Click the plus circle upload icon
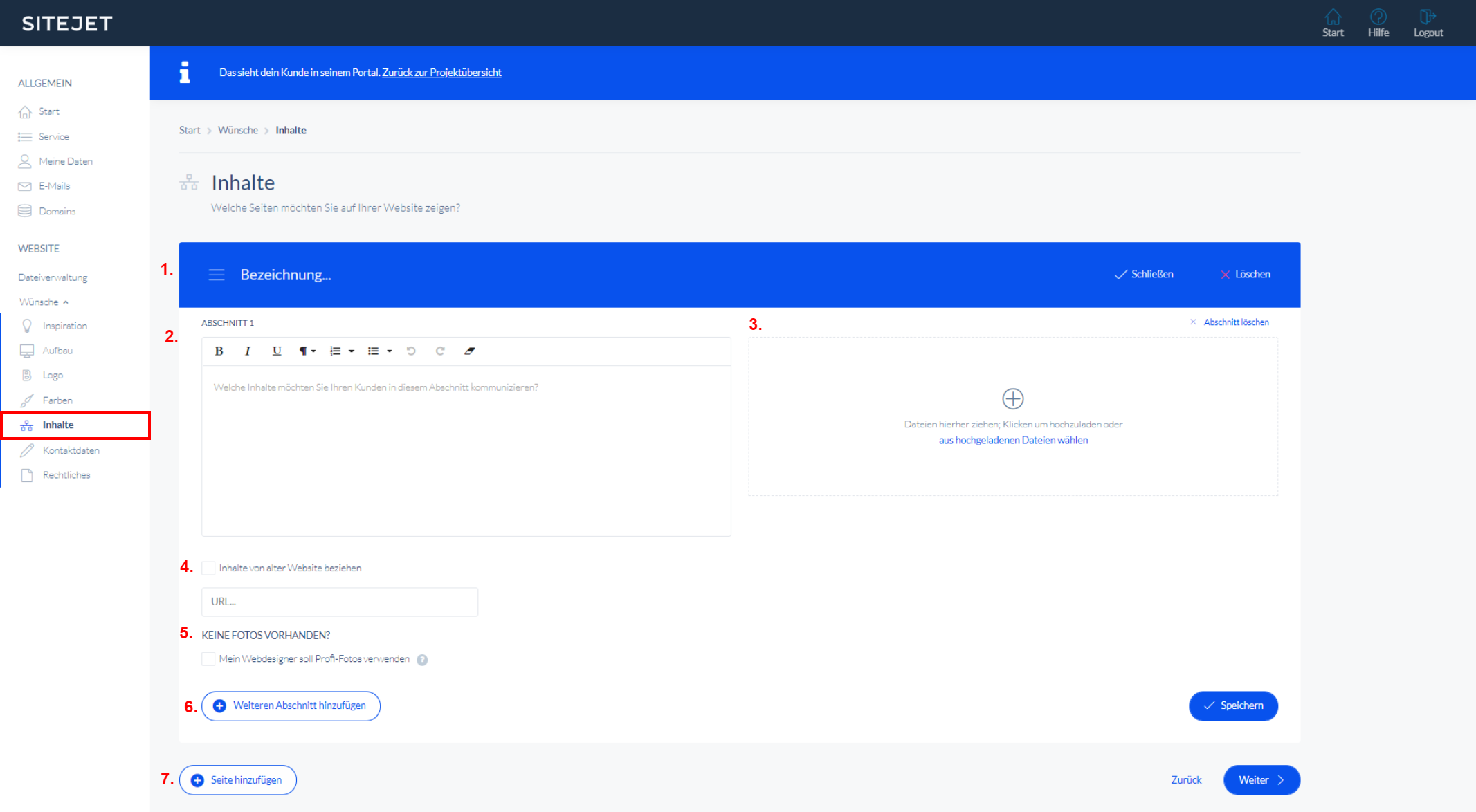1476x812 pixels. [x=1012, y=398]
